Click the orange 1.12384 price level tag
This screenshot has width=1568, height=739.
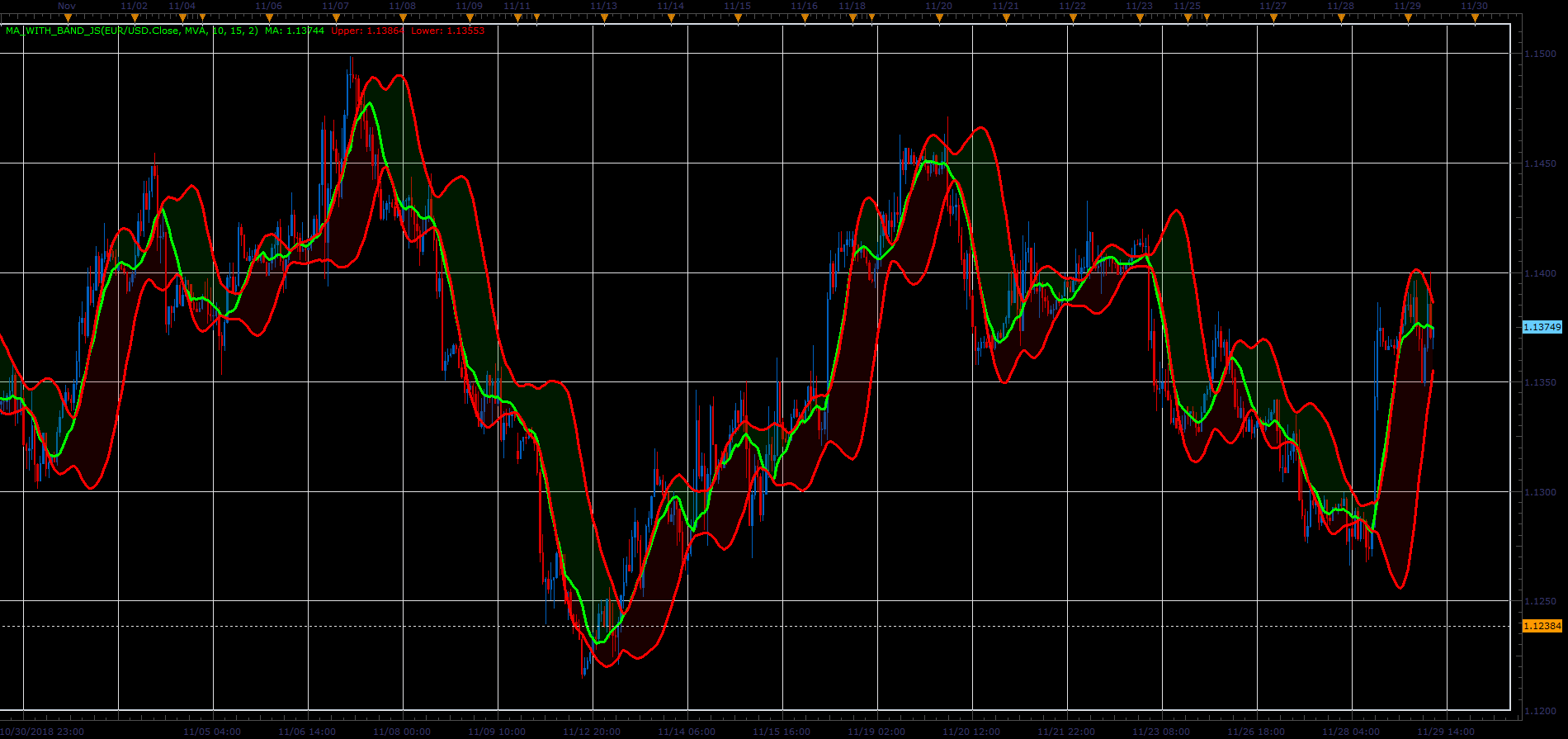[1542, 626]
